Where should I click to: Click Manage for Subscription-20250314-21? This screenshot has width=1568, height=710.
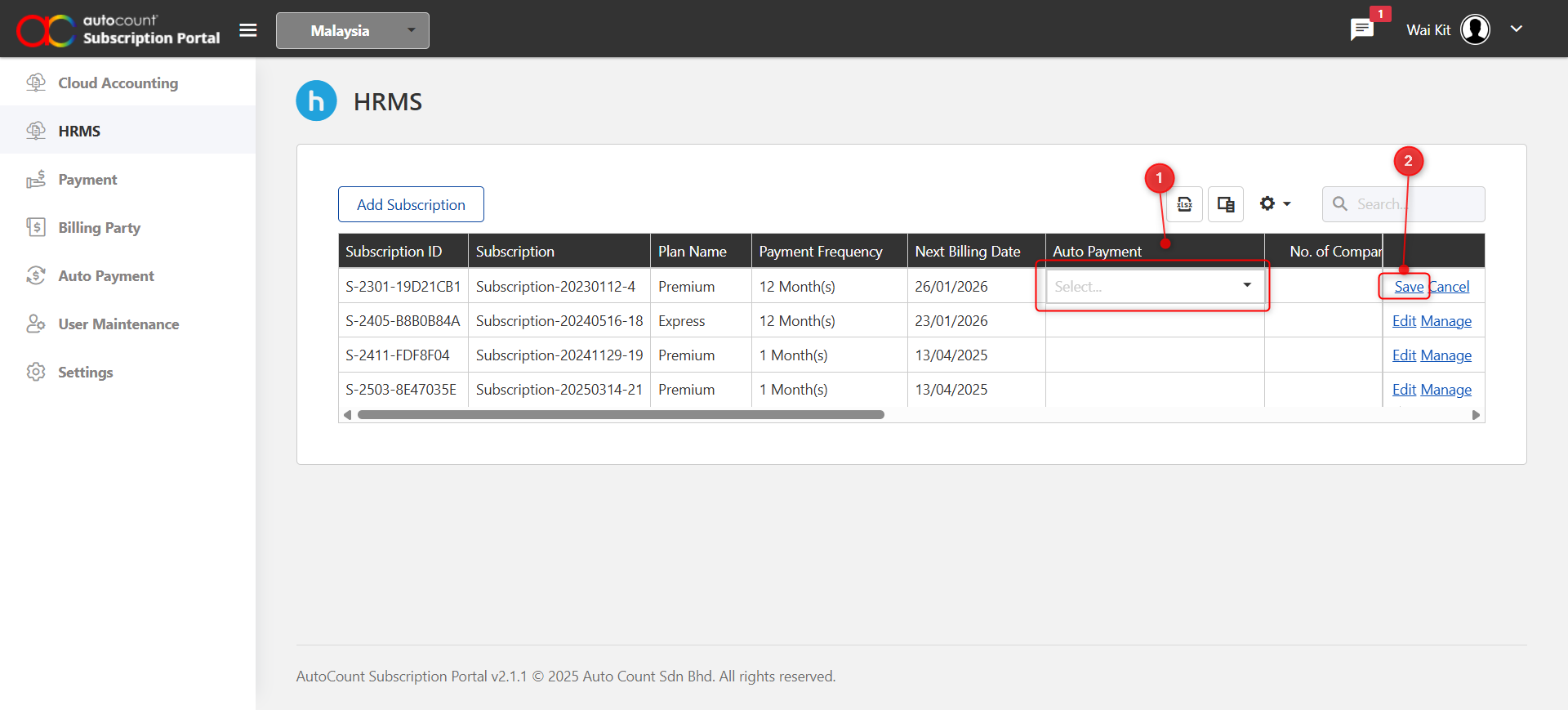pyautogui.click(x=1446, y=390)
